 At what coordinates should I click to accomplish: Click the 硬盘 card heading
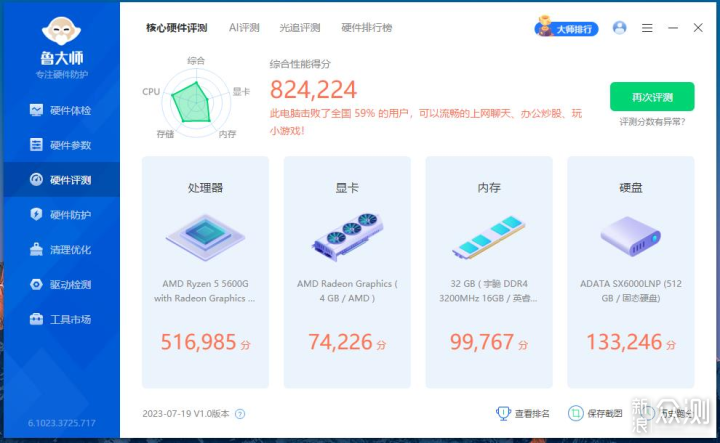[631, 188]
